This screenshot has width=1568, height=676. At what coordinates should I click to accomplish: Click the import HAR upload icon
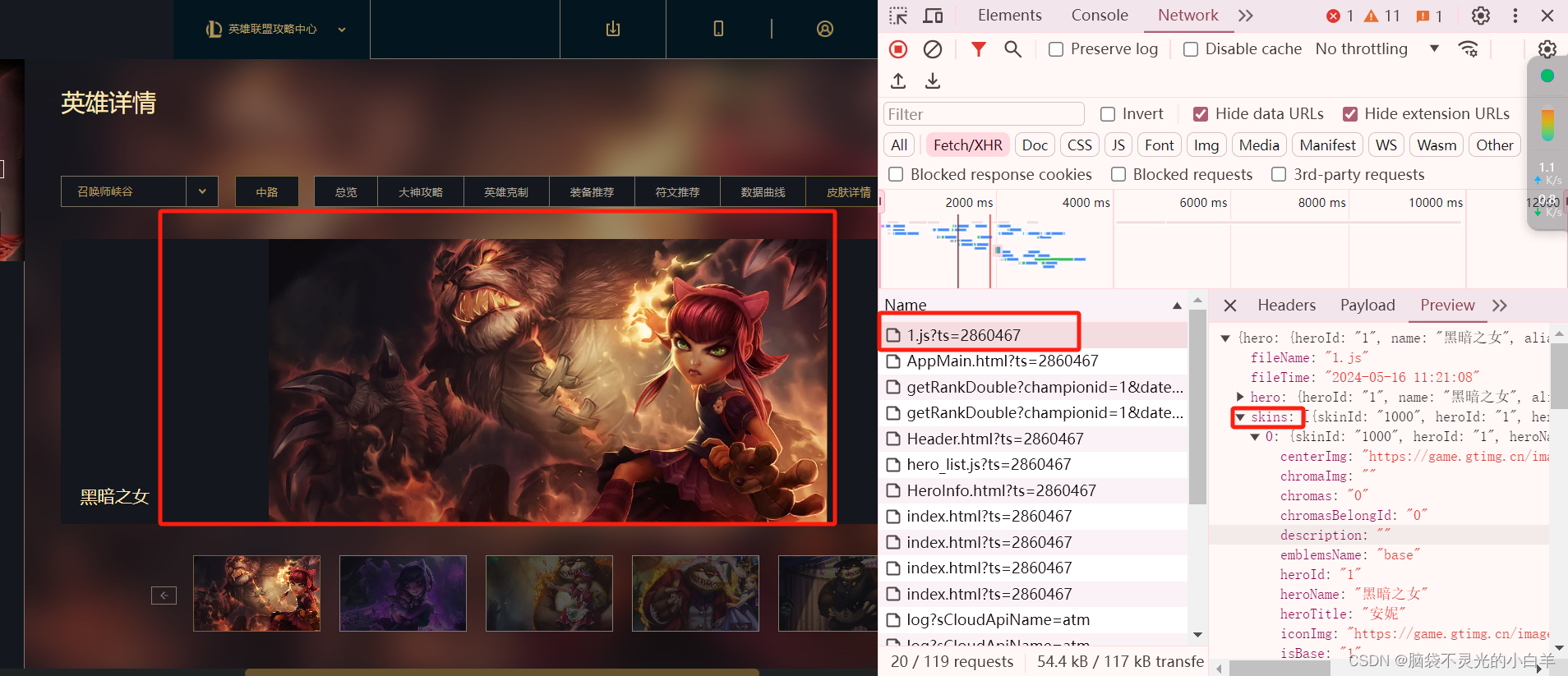898,80
